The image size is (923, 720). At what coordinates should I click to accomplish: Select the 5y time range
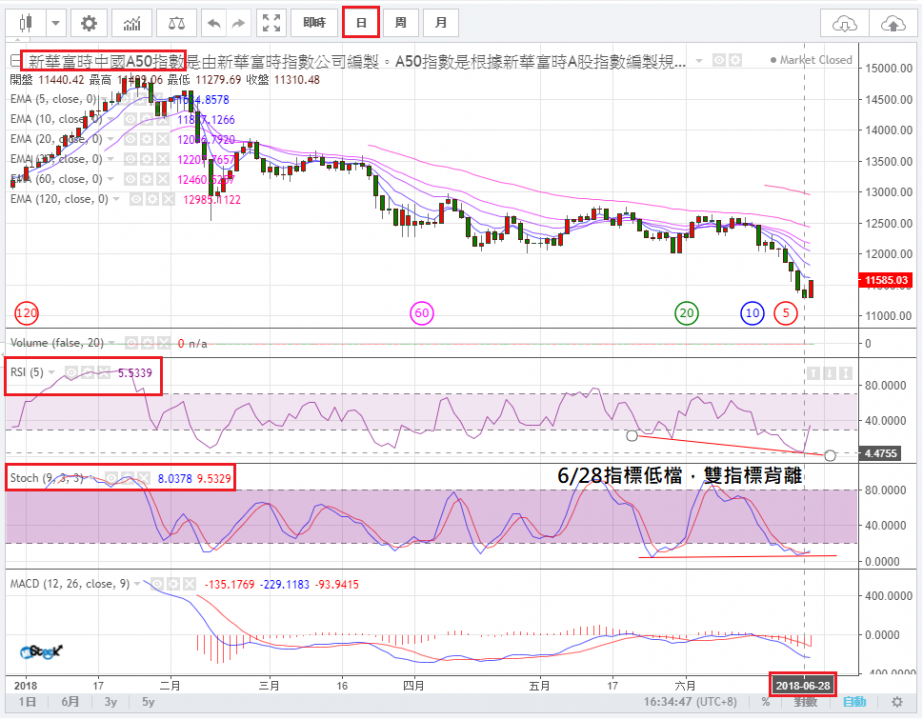pos(148,702)
